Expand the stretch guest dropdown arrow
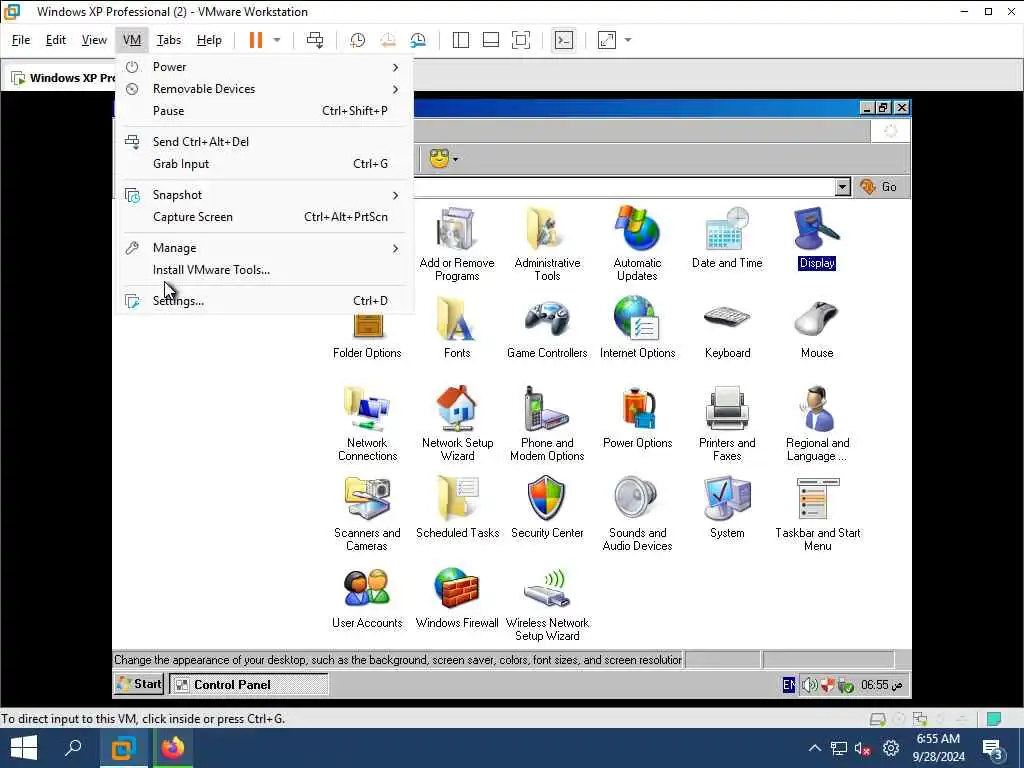The width and height of the screenshot is (1024, 768). (628, 40)
